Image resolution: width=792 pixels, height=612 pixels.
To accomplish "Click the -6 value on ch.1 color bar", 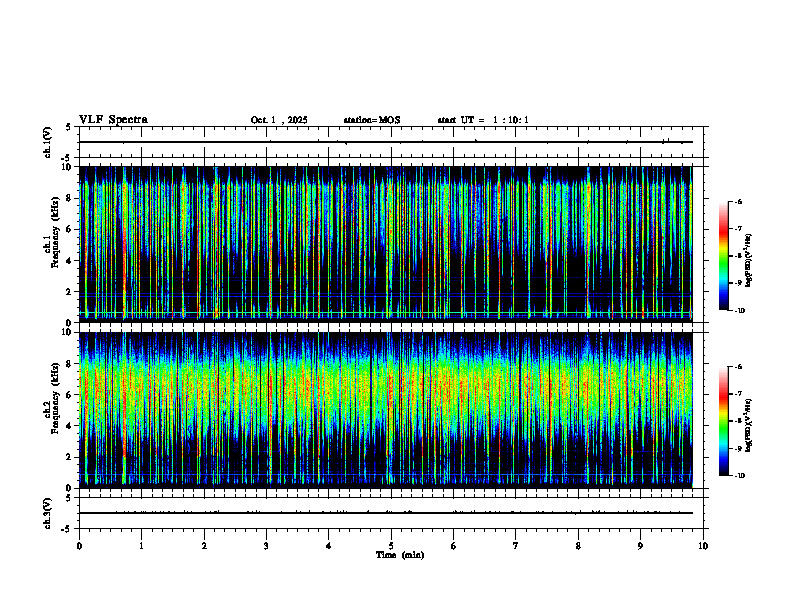I will (x=739, y=201).
